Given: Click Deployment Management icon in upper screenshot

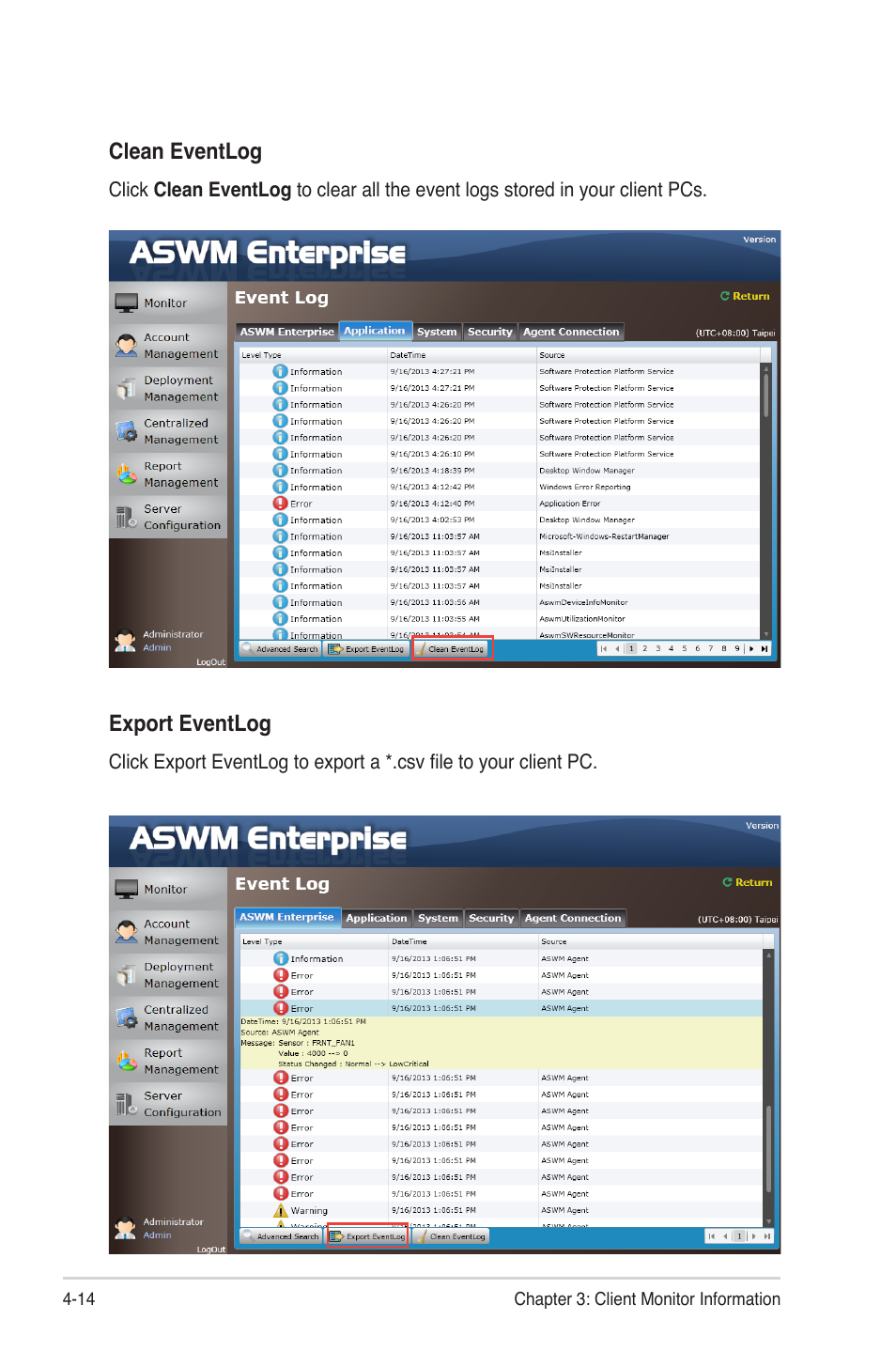Looking at the screenshot, I should pos(126,388).
